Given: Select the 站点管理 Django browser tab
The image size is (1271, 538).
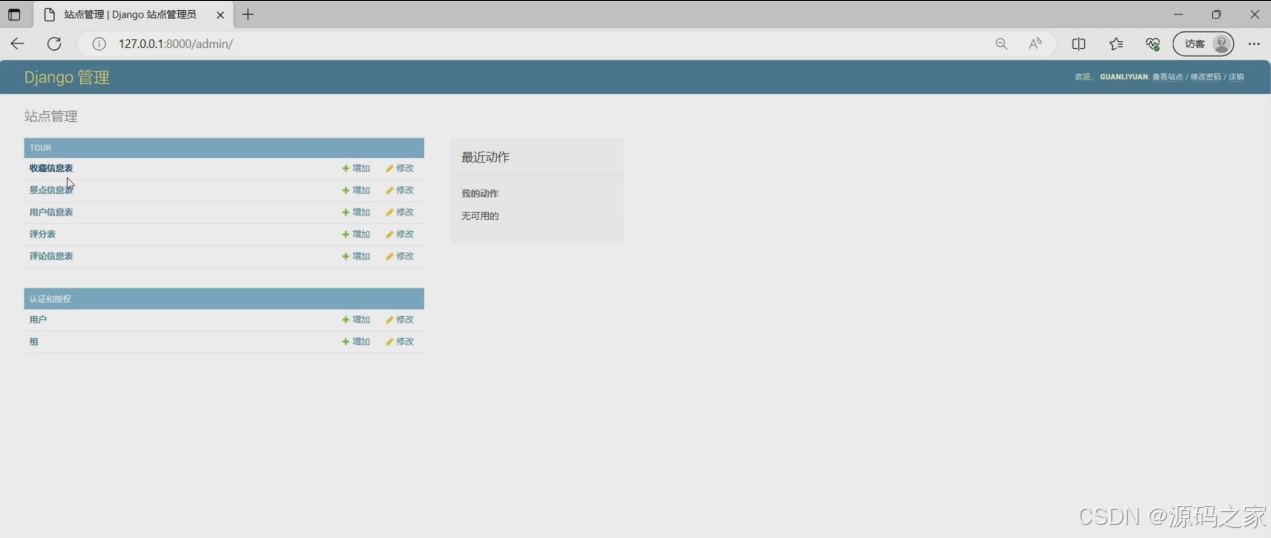Looking at the screenshot, I should (134, 15).
